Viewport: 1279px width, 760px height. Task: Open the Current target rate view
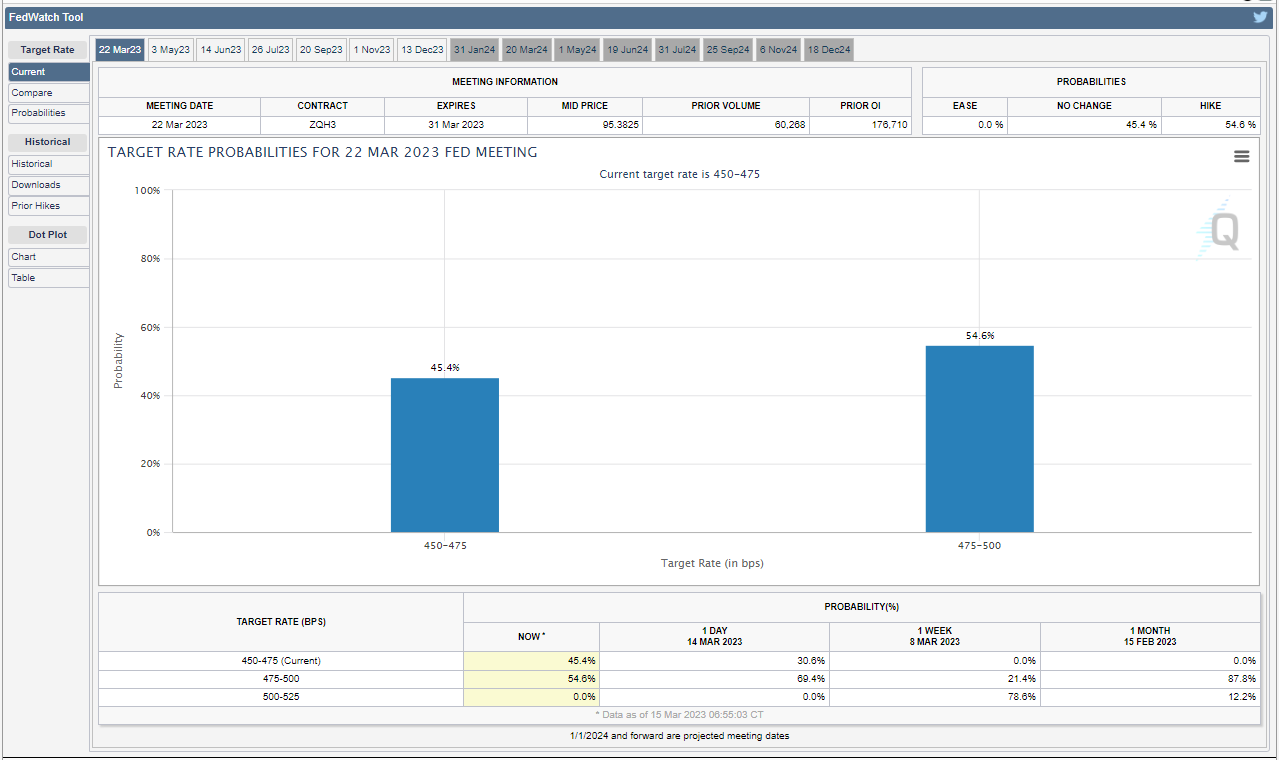[x=49, y=72]
